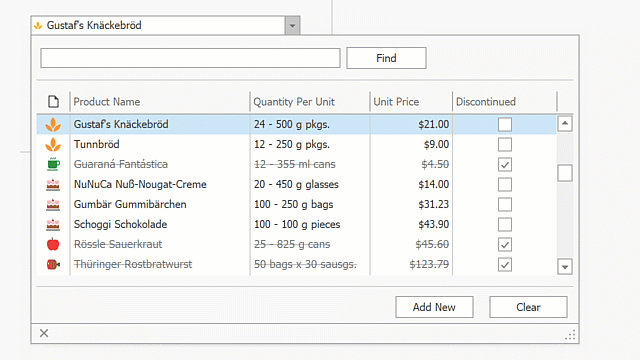
Task: Check Discontinued for Schoggi Schokolade
Action: pos(505,224)
